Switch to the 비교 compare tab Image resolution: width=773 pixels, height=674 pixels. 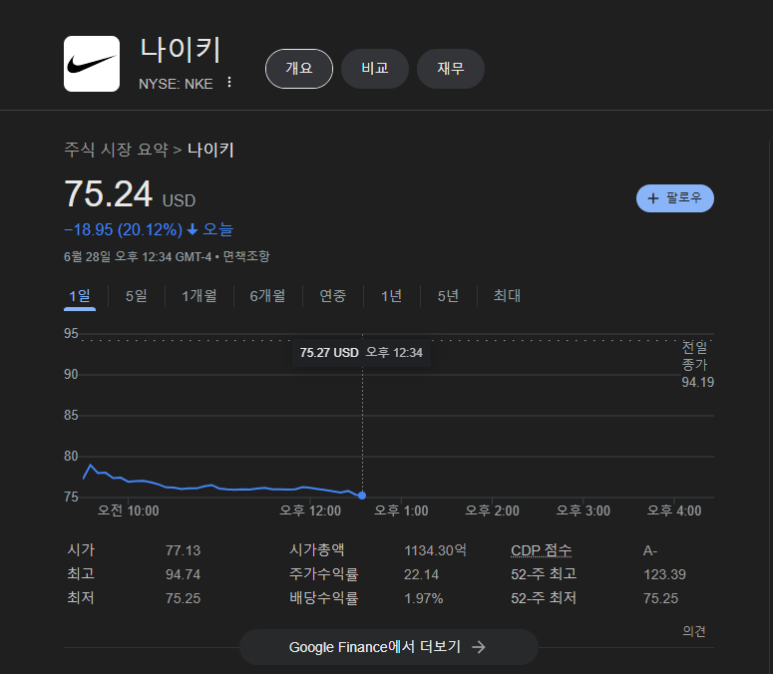point(375,69)
